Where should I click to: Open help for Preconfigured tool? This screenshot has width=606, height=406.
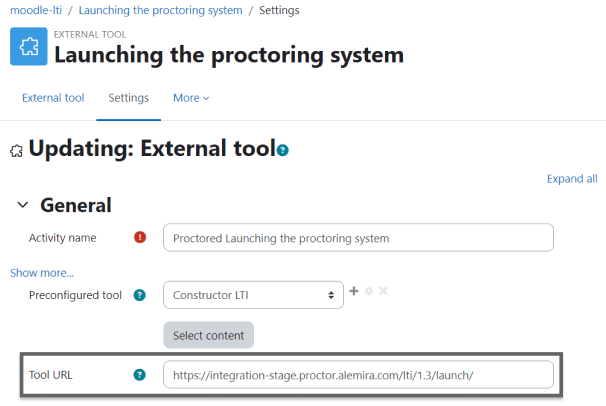point(140,295)
